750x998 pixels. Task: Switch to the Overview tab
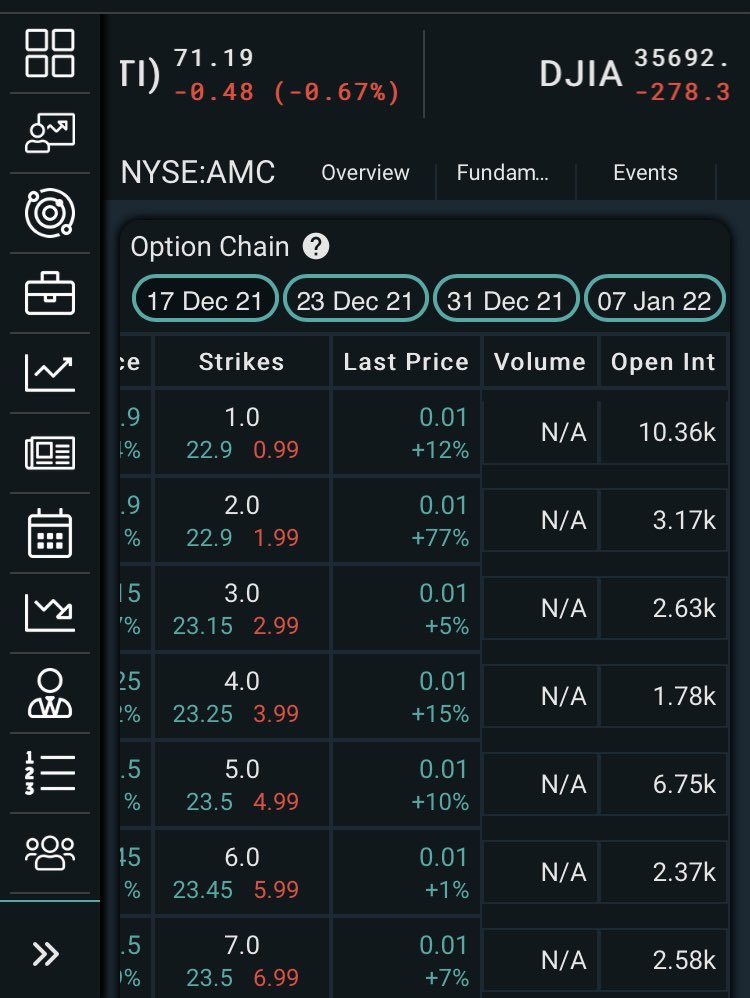pyautogui.click(x=365, y=172)
